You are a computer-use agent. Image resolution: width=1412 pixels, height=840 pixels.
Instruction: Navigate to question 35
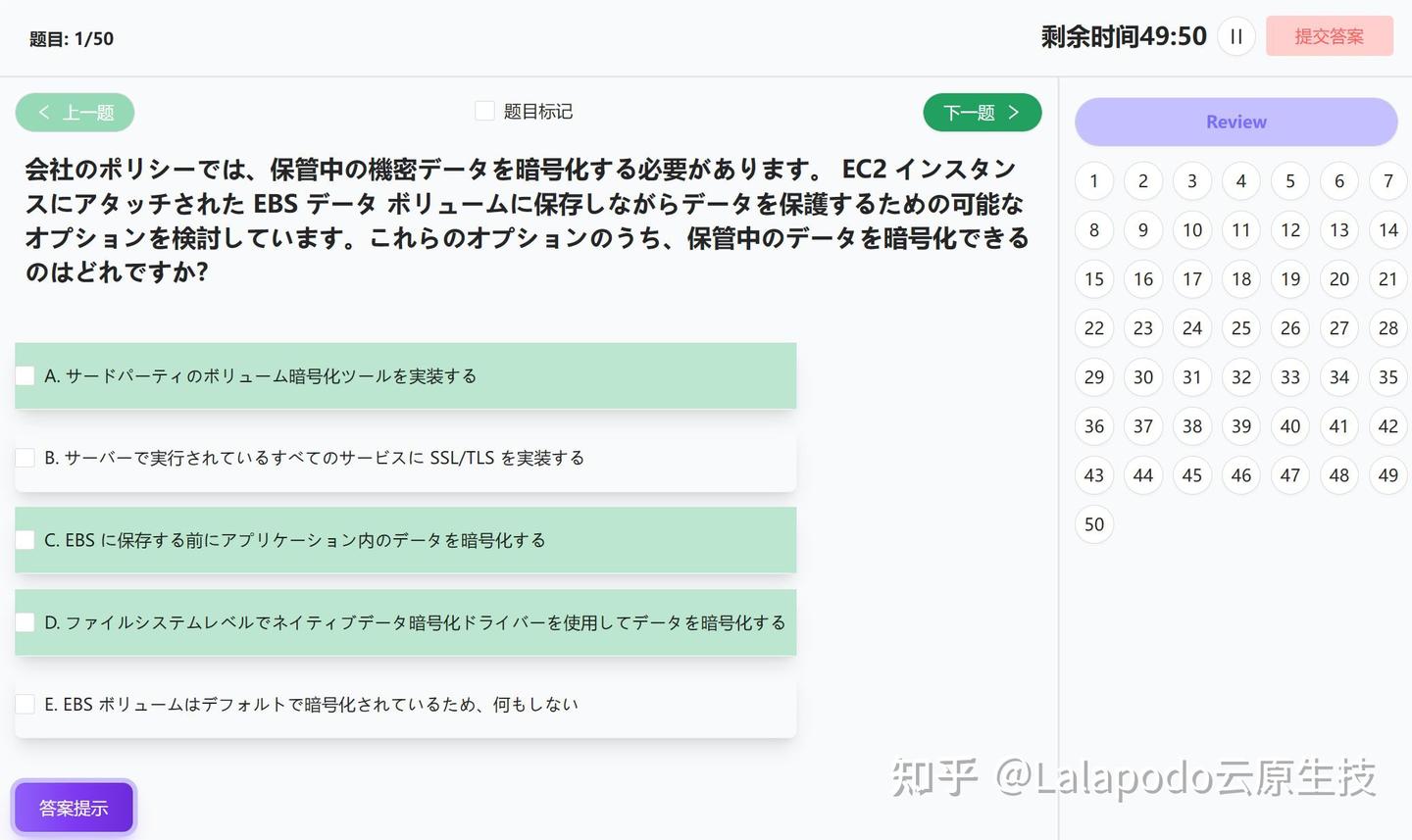click(x=1387, y=376)
